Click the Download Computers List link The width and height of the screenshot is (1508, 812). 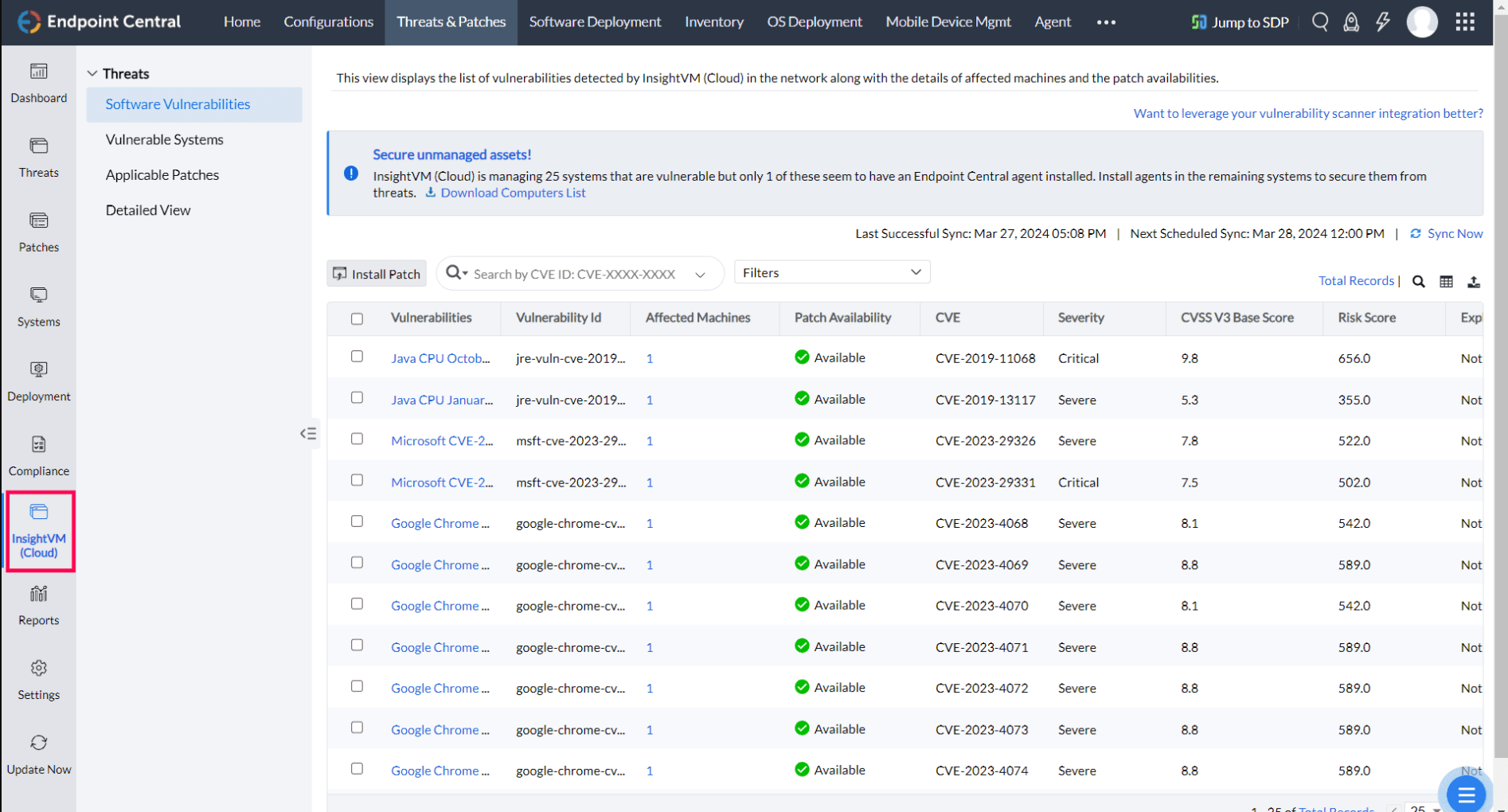(x=513, y=193)
